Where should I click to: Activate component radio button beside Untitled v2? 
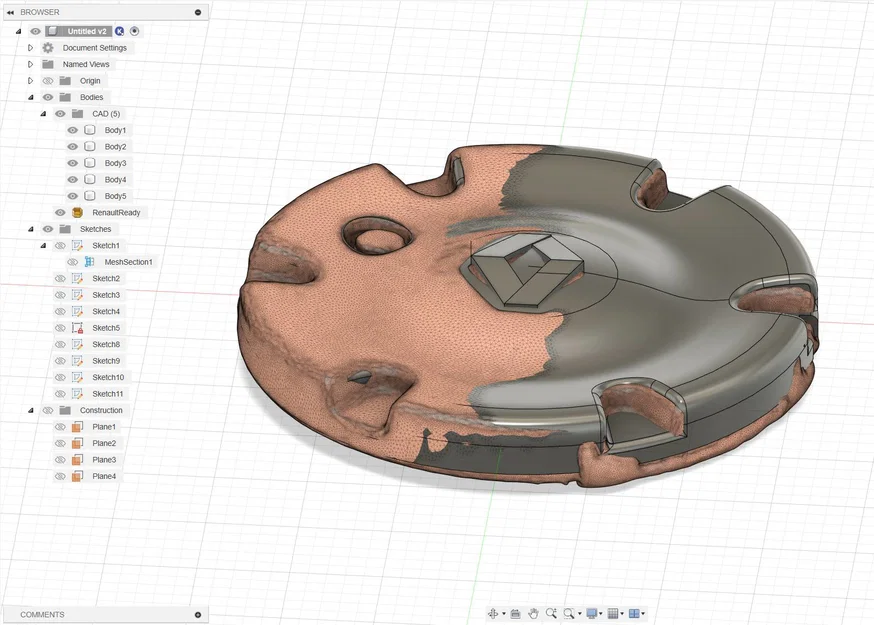click(x=134, y=31)
